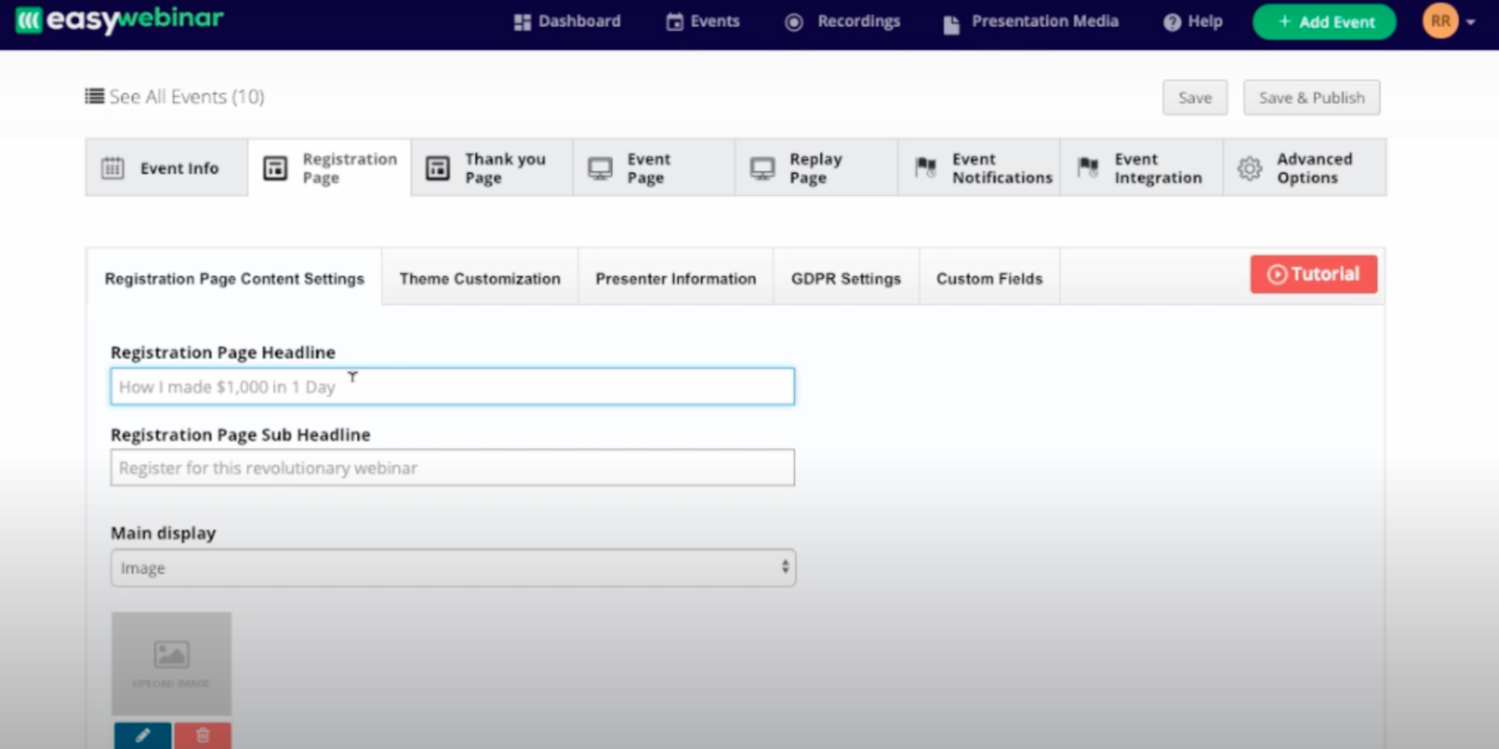The image size is (1499, 749).
Task: Click the upload image thumbnail placeholder
Action: [x=171, y=664]
